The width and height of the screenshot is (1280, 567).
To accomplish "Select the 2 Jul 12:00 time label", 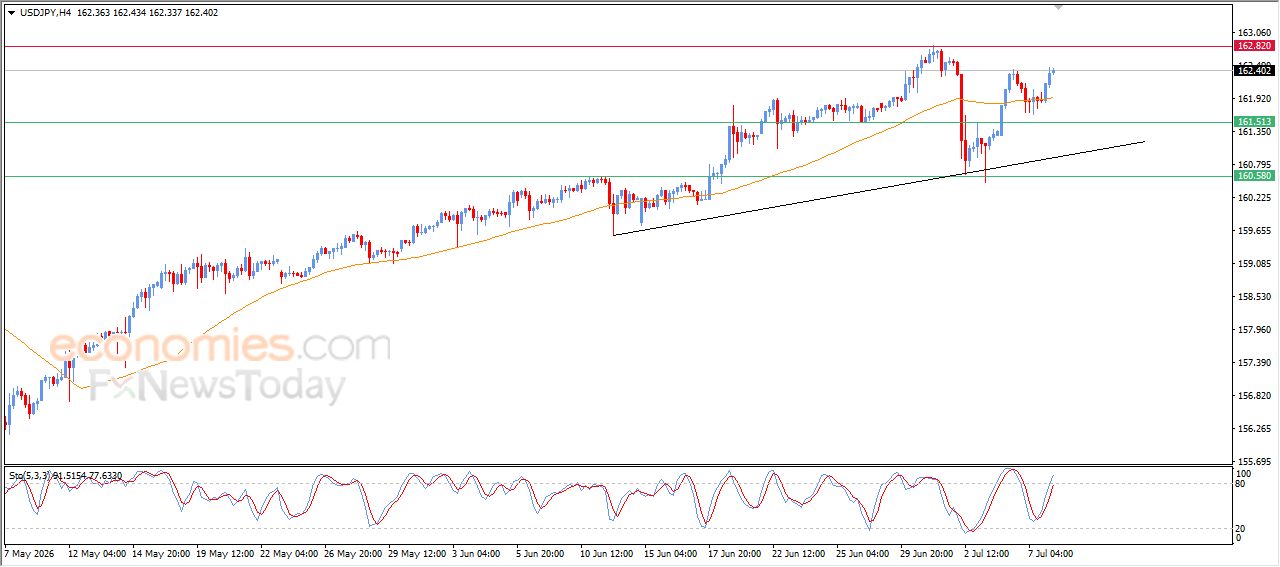I will 985,552.
